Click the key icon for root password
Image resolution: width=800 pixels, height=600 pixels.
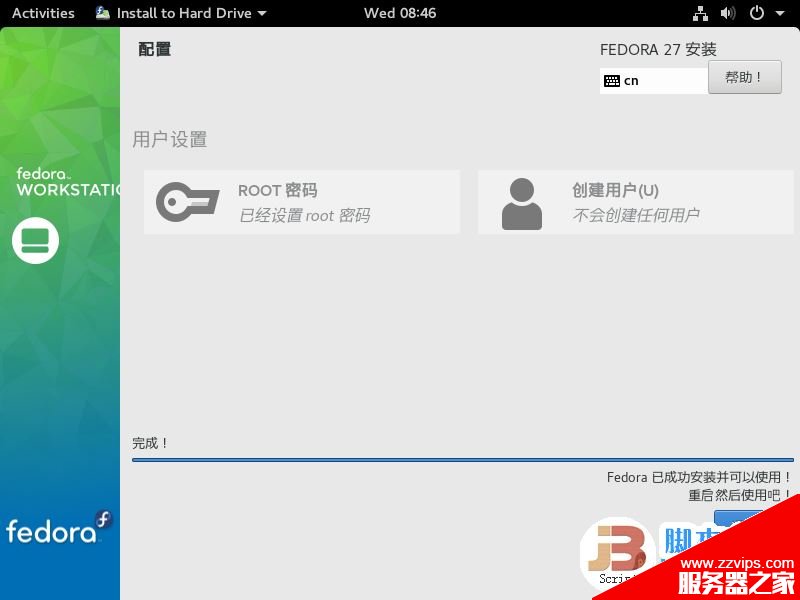(187, 202)
